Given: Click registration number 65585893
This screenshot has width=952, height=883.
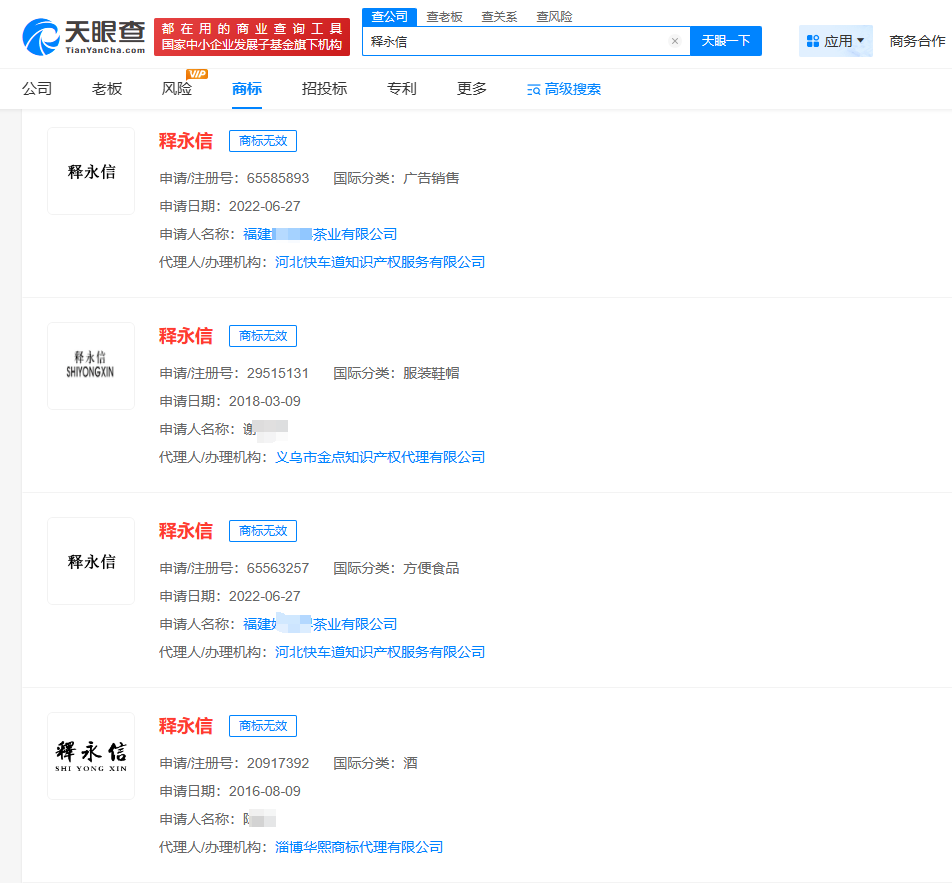Looking at the screenshot, I should [277, 179].
